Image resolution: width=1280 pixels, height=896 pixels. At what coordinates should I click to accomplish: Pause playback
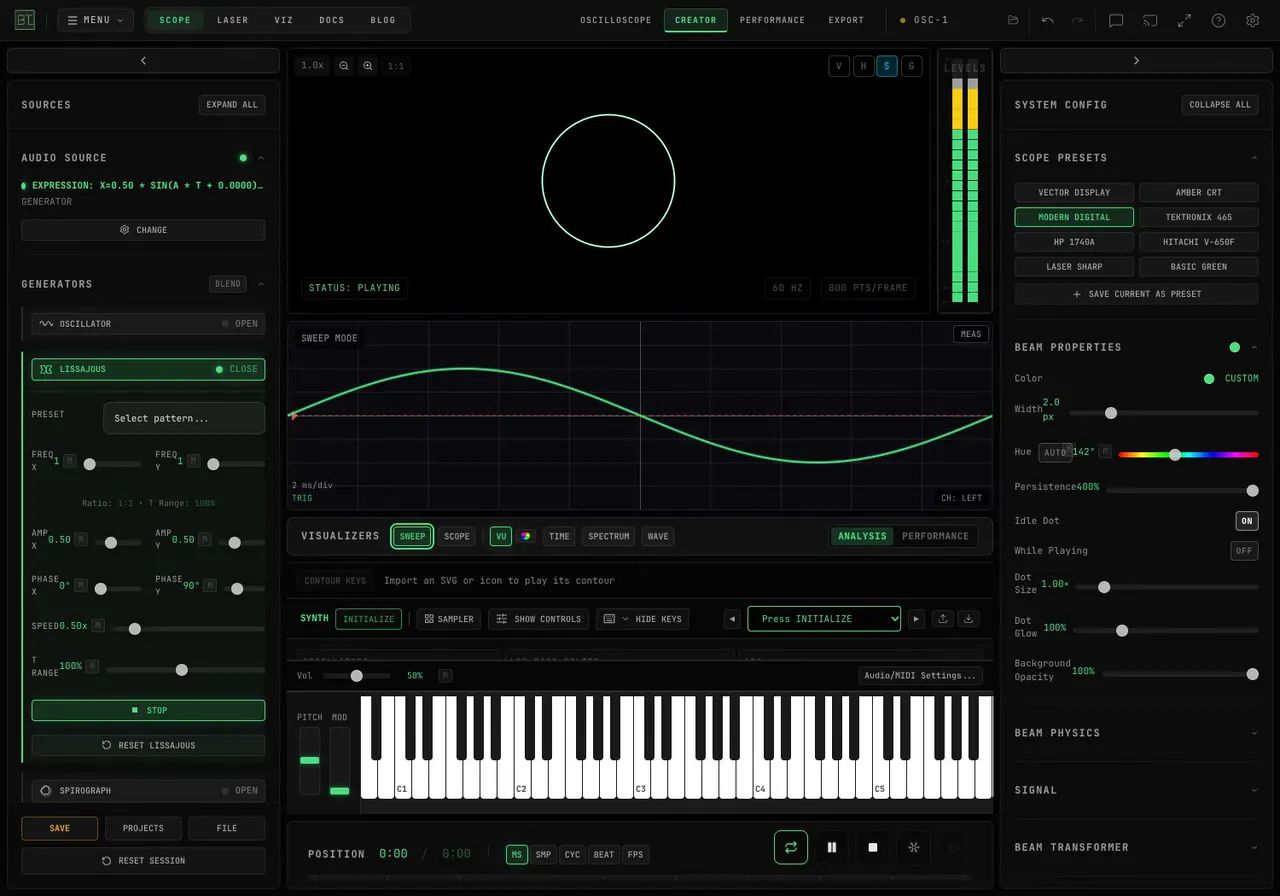832,847
